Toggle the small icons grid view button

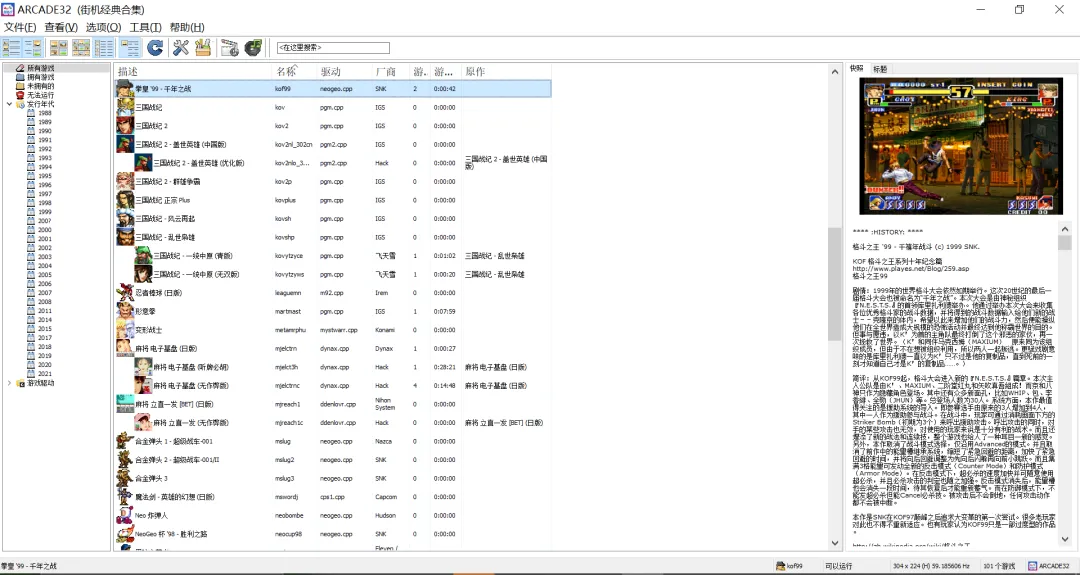(81, 48)
